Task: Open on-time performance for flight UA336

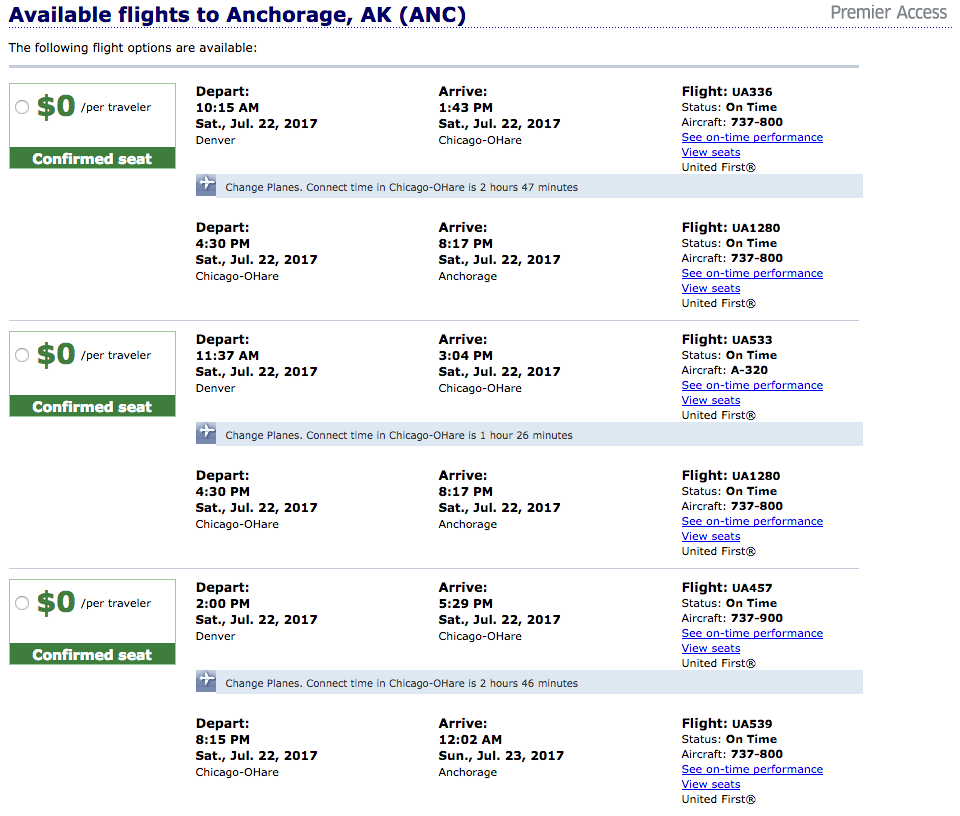Action: click(x=752, y=137)
